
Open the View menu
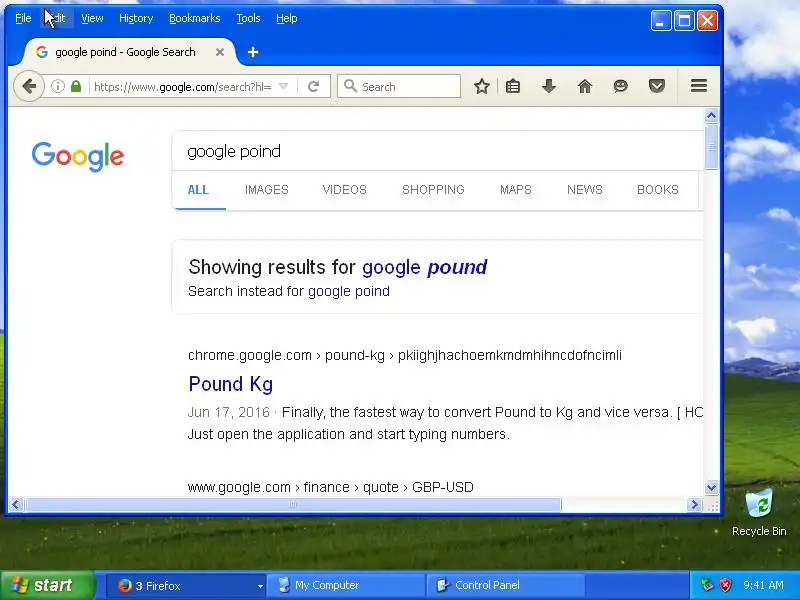click(92, 18)
